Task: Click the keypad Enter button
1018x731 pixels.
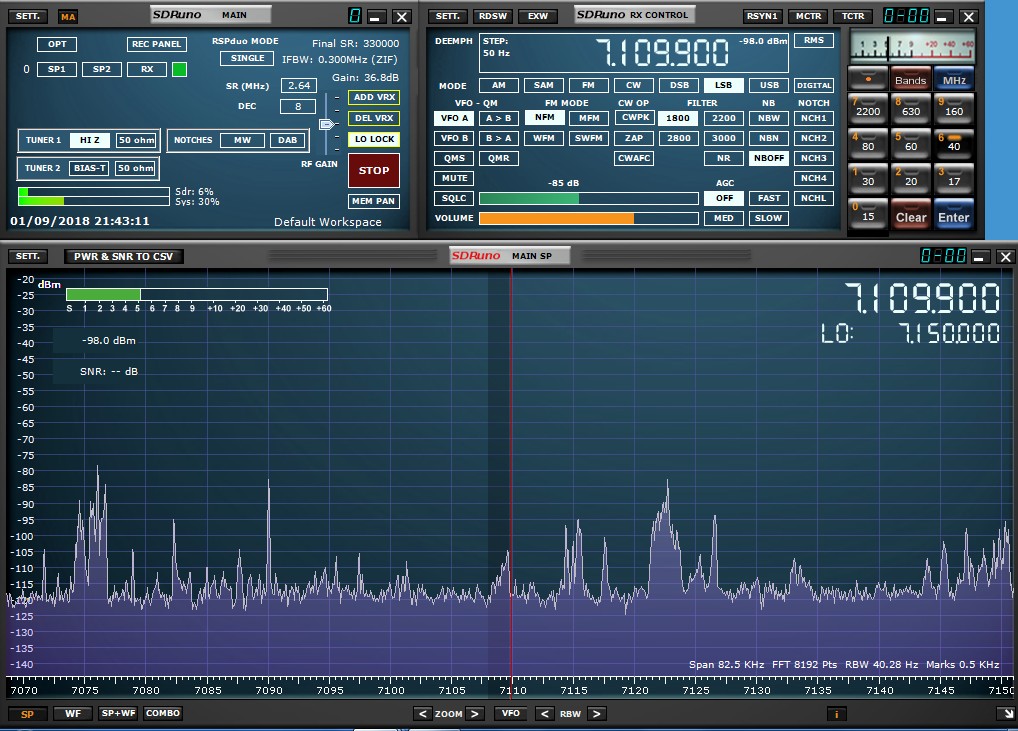Action: coord(954,215)
